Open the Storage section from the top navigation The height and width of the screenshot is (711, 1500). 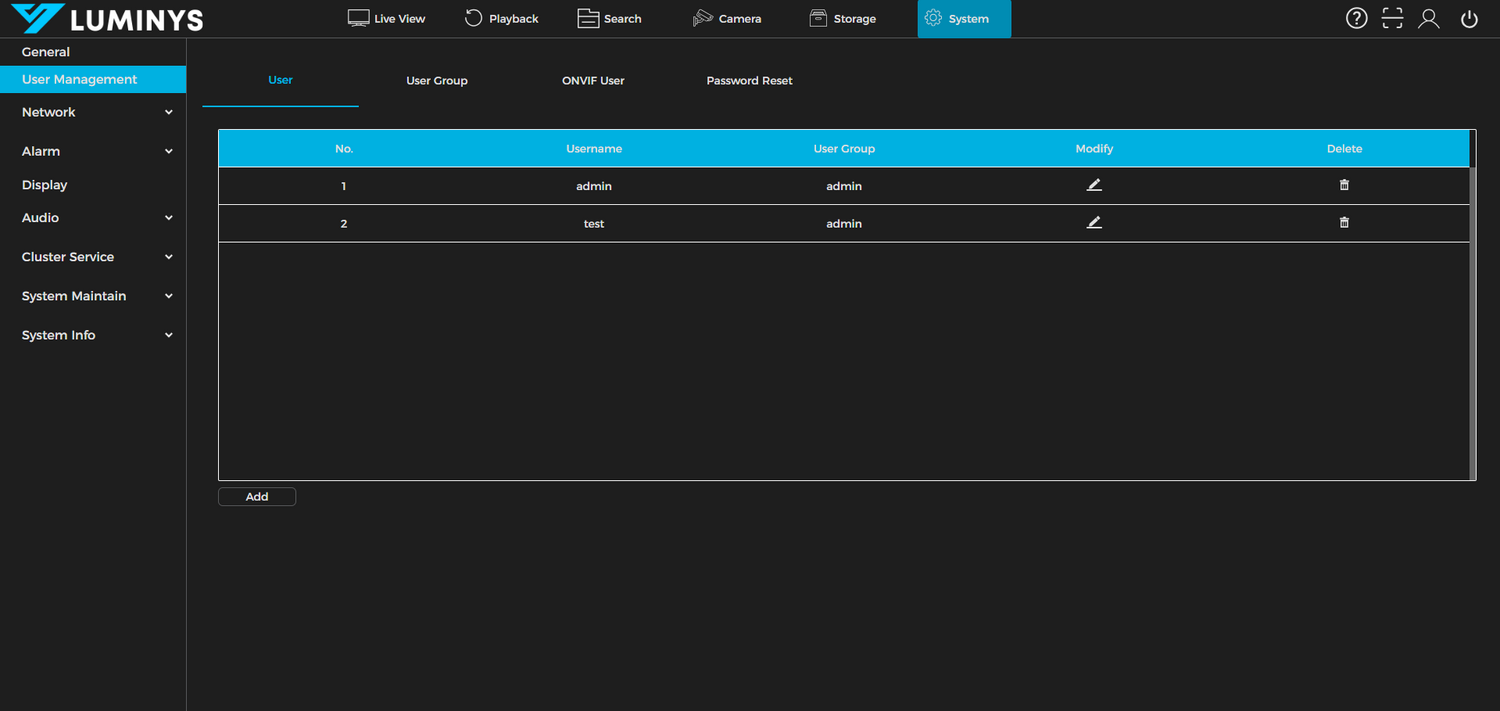(842, 18)
